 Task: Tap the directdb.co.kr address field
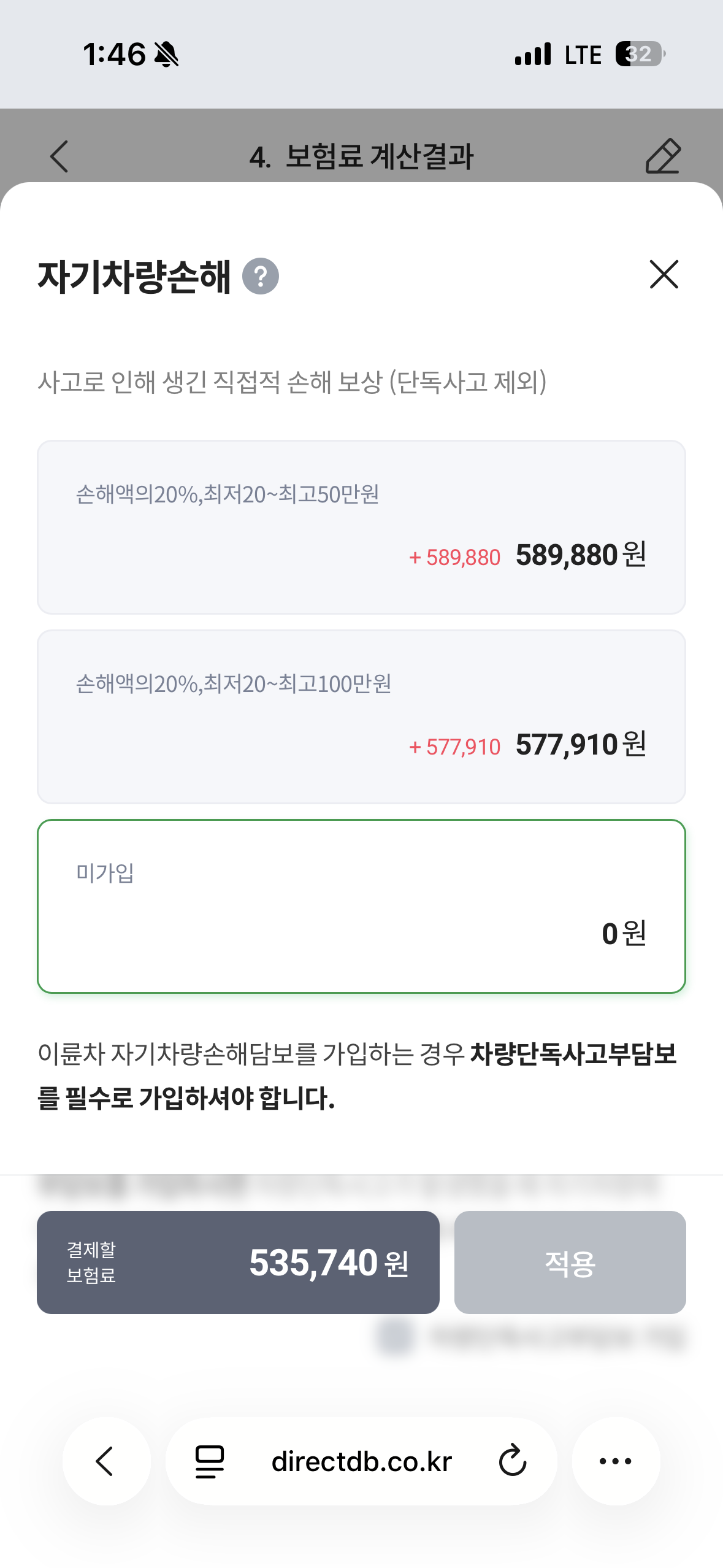[361, 1461]
